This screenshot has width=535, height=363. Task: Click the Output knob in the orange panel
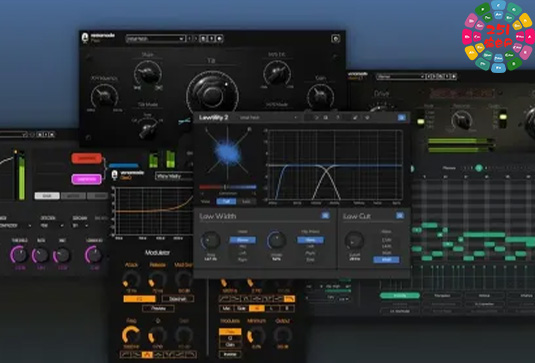pyautogui.click(x=282, y=335)
